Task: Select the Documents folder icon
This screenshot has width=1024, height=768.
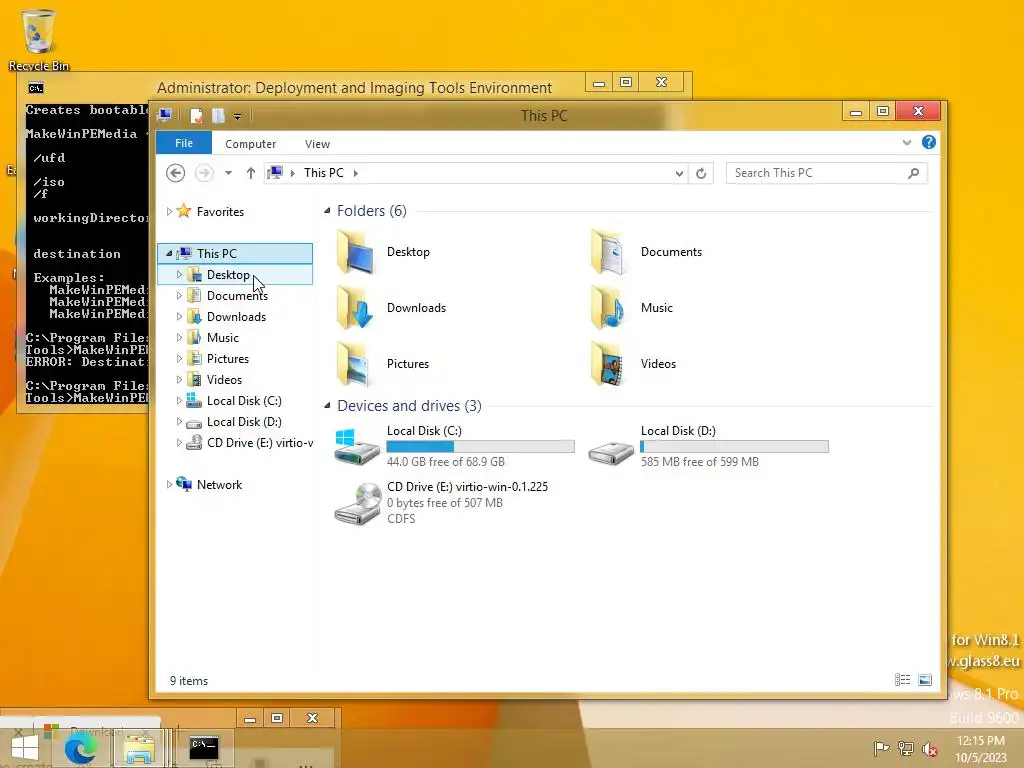Action: pyautogui.click(x=609, y=251)
